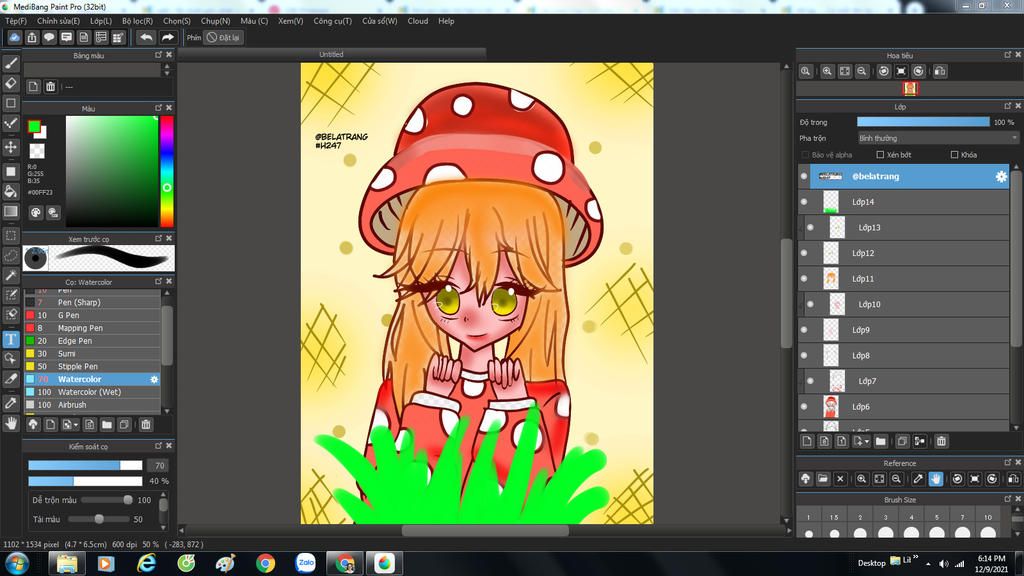Open the Tệp(F) menu
This screenshot has height=576, width=1024.
pos(16,21)
